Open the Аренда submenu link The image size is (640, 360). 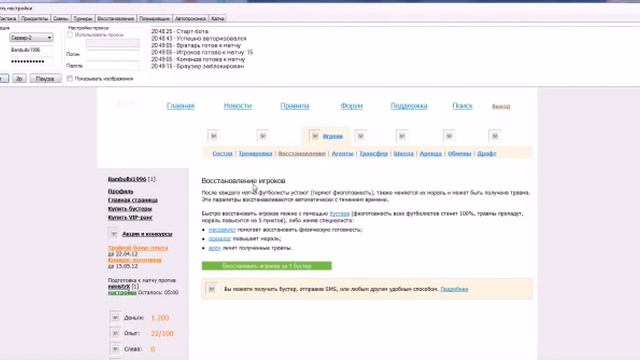click(x=431, y=153)
